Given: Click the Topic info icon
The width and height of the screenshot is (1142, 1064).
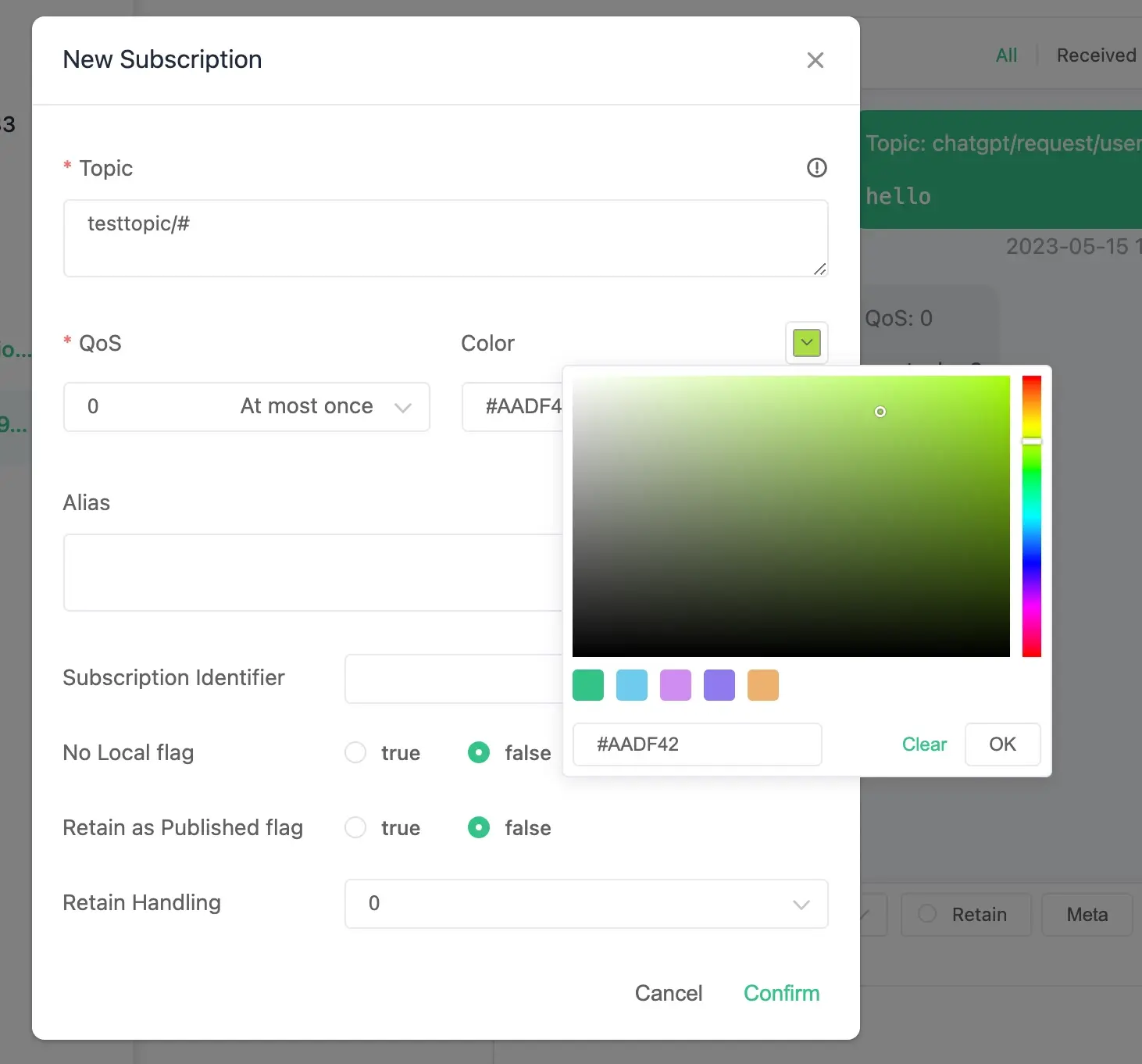Looking at the screenshot, I should (816, 167).
